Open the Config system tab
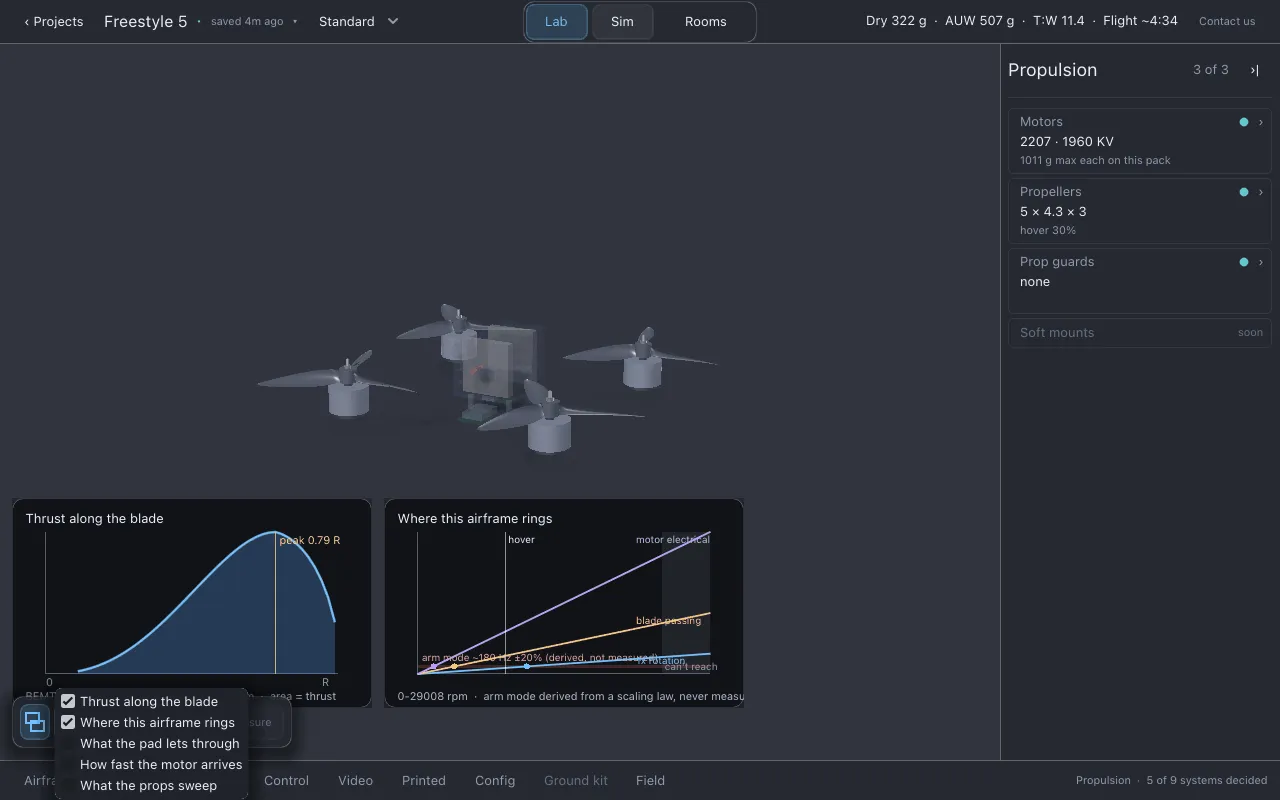The width and height of the screenshot is (1280, 800). tap(495, 780)
